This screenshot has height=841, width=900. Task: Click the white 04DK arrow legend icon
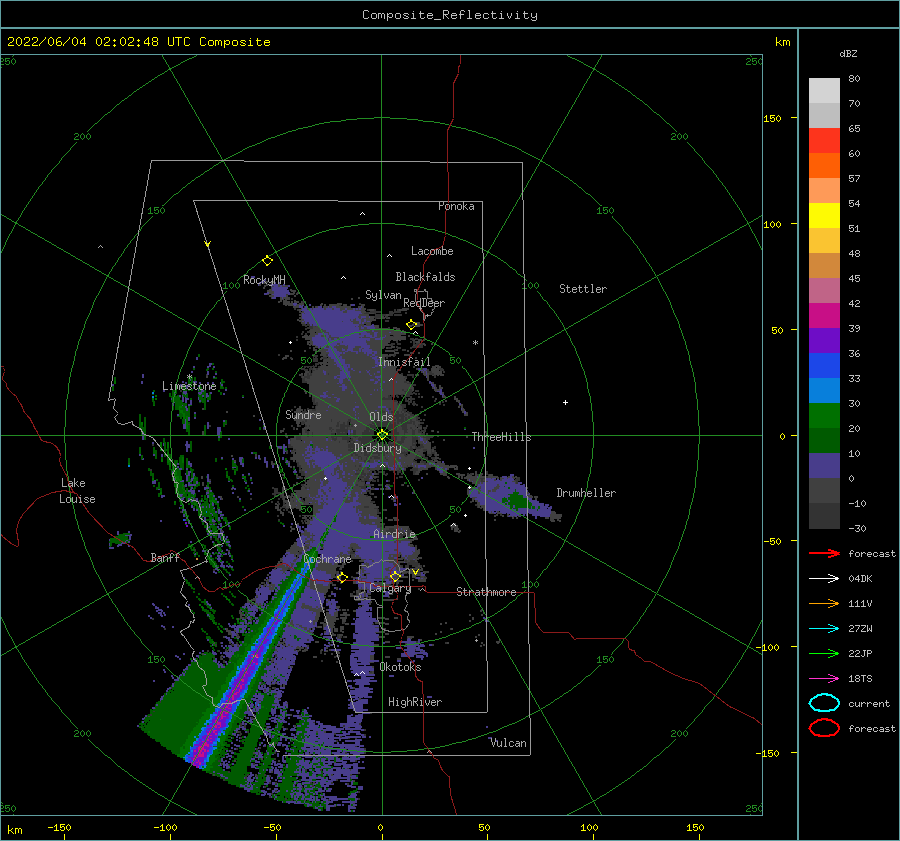(x=824, y=579)
